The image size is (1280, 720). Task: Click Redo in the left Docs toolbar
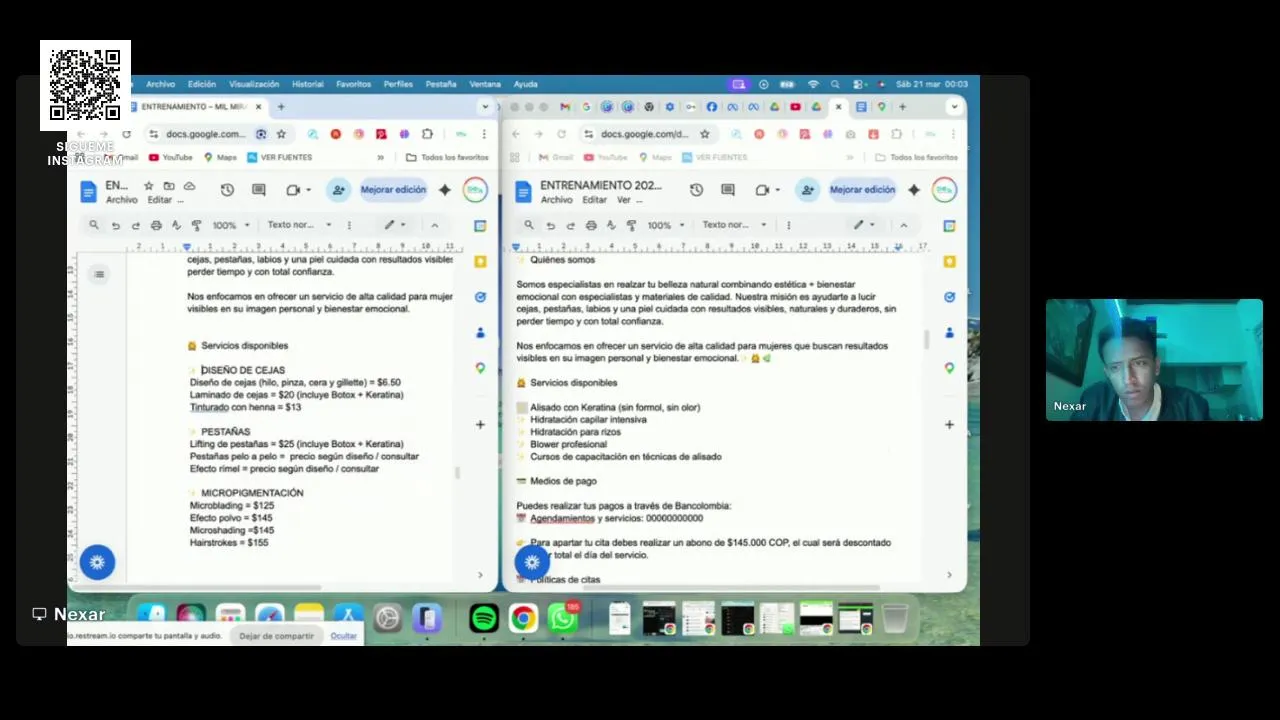coord(136,225)
